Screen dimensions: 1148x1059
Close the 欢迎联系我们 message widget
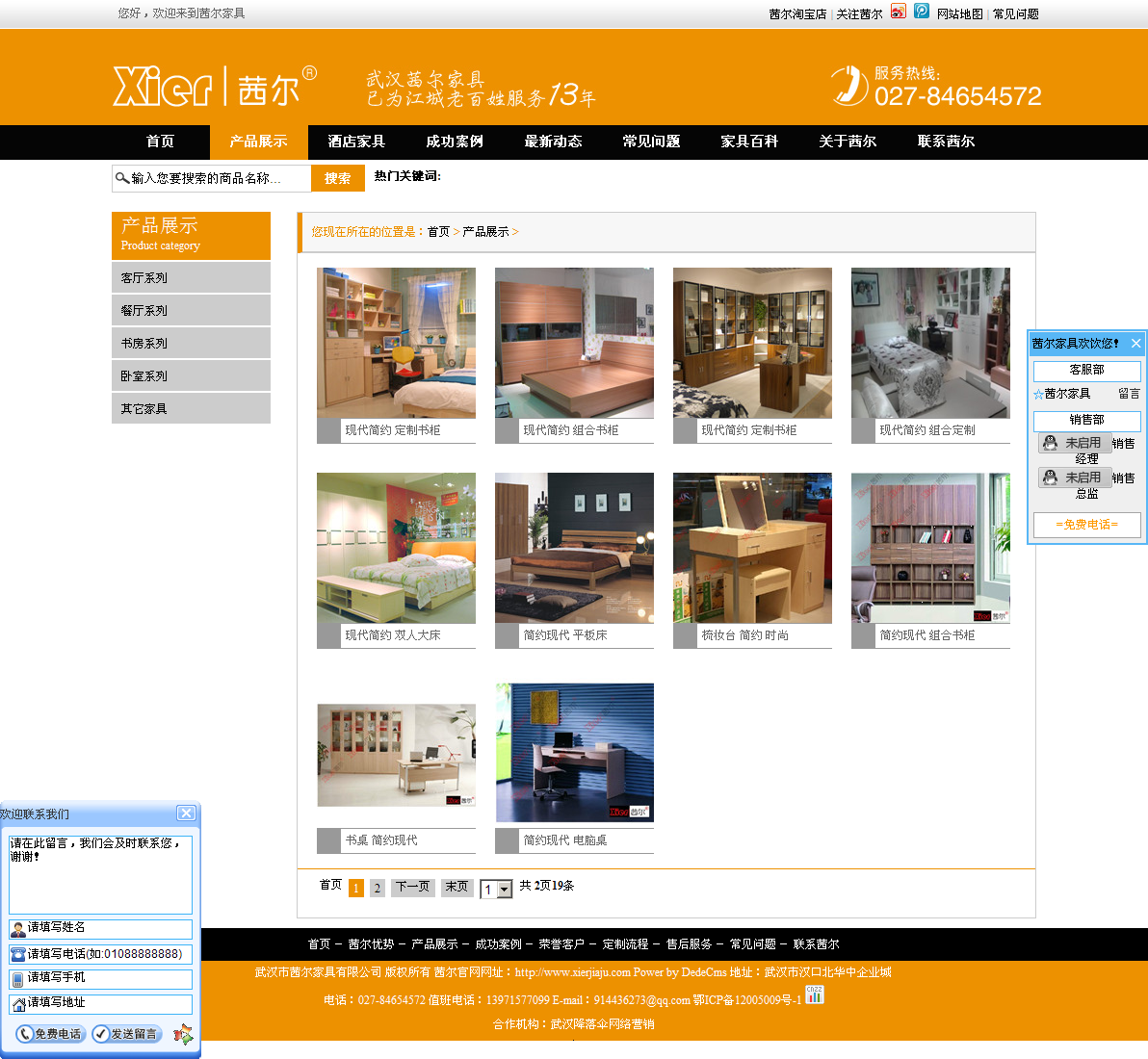(x=186, y=814)
